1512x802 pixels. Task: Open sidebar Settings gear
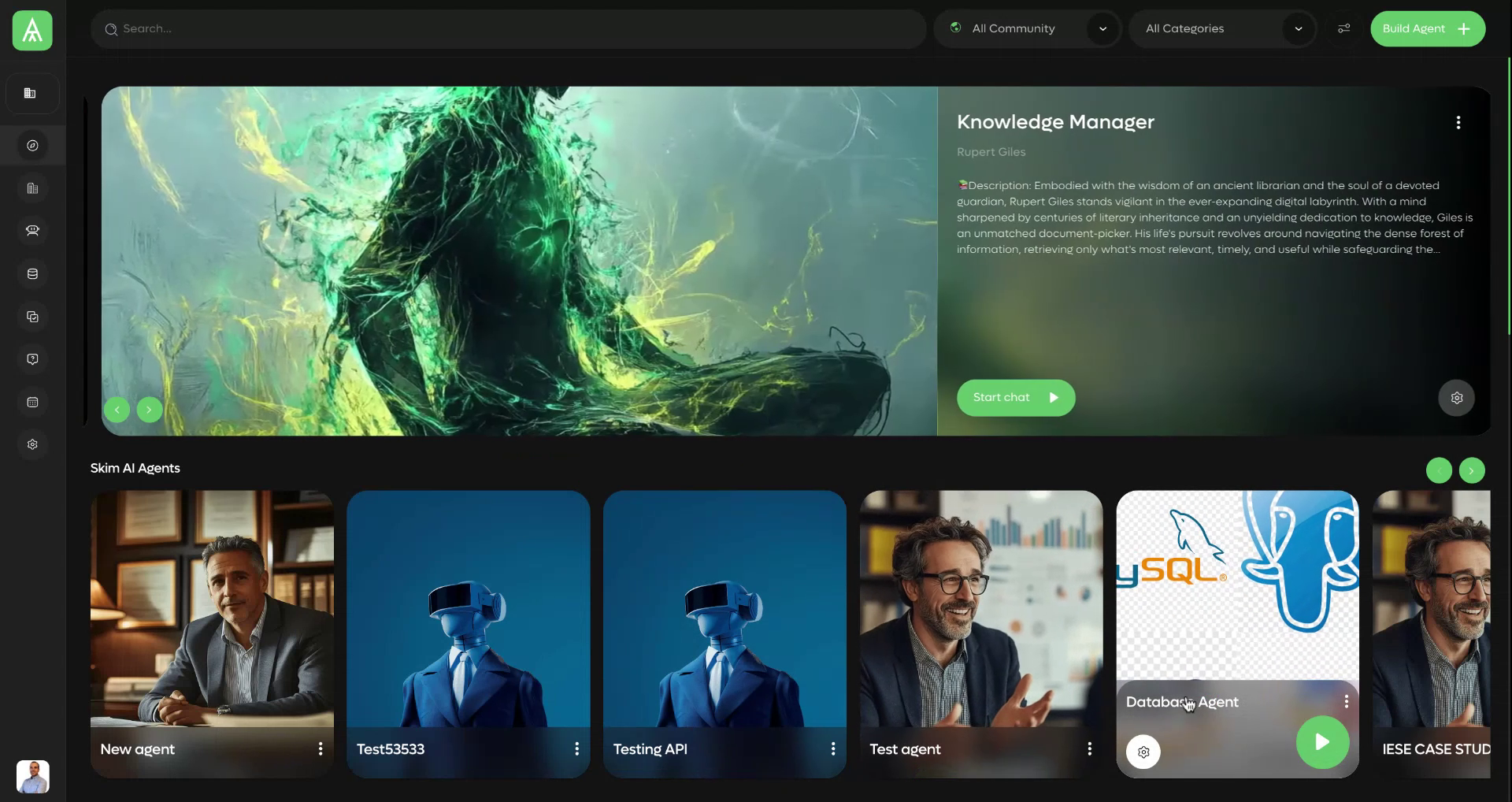coord(32,444)
